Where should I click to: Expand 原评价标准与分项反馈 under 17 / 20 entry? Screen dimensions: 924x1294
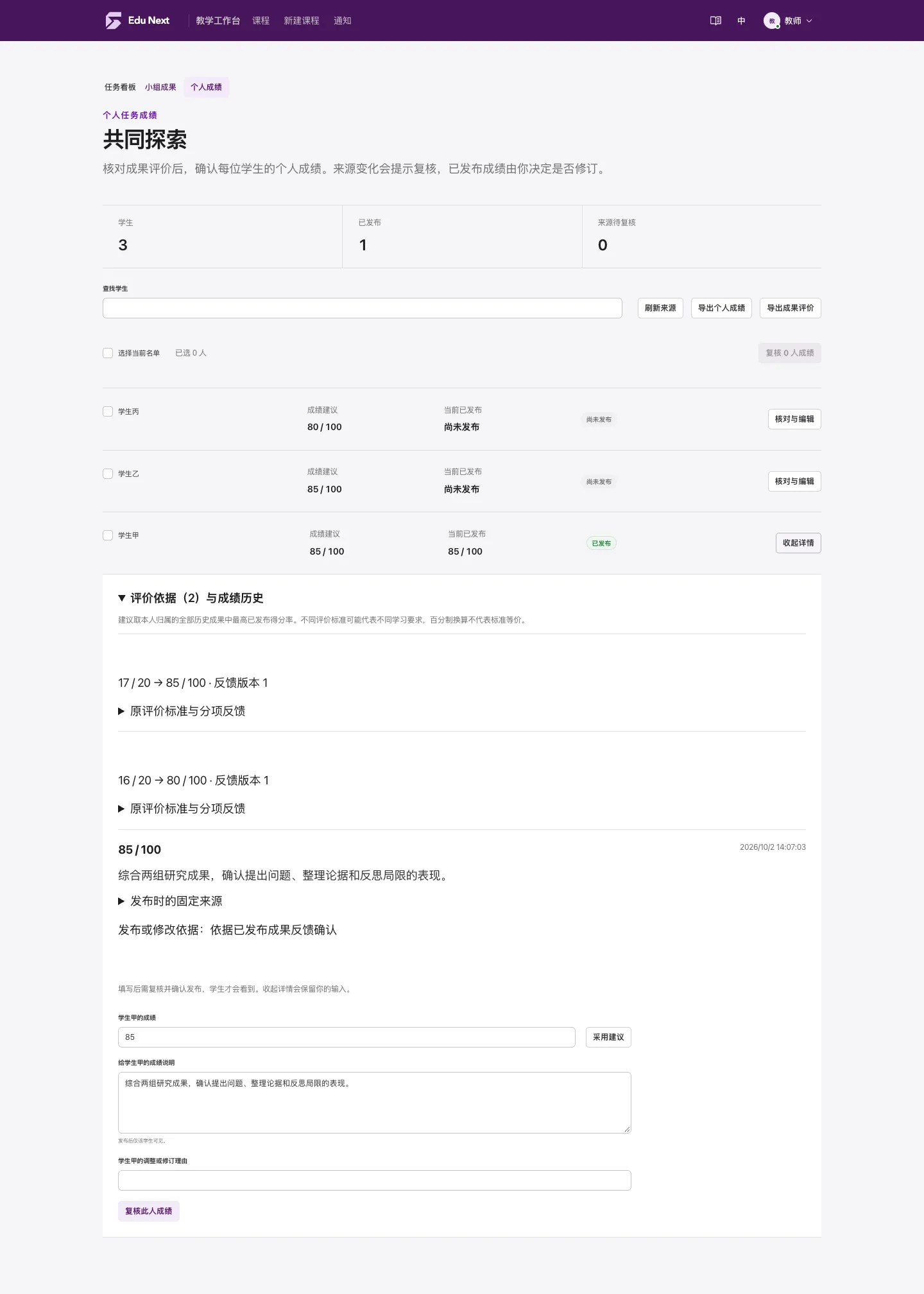[182, 711]
